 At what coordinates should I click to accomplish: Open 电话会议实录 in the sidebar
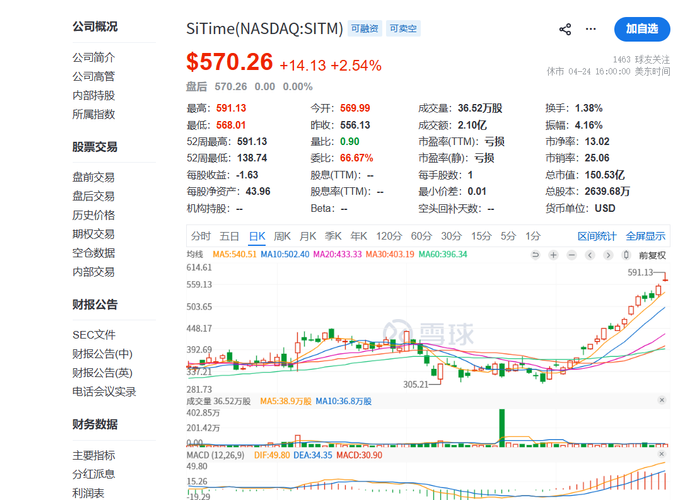click(104, 392)
